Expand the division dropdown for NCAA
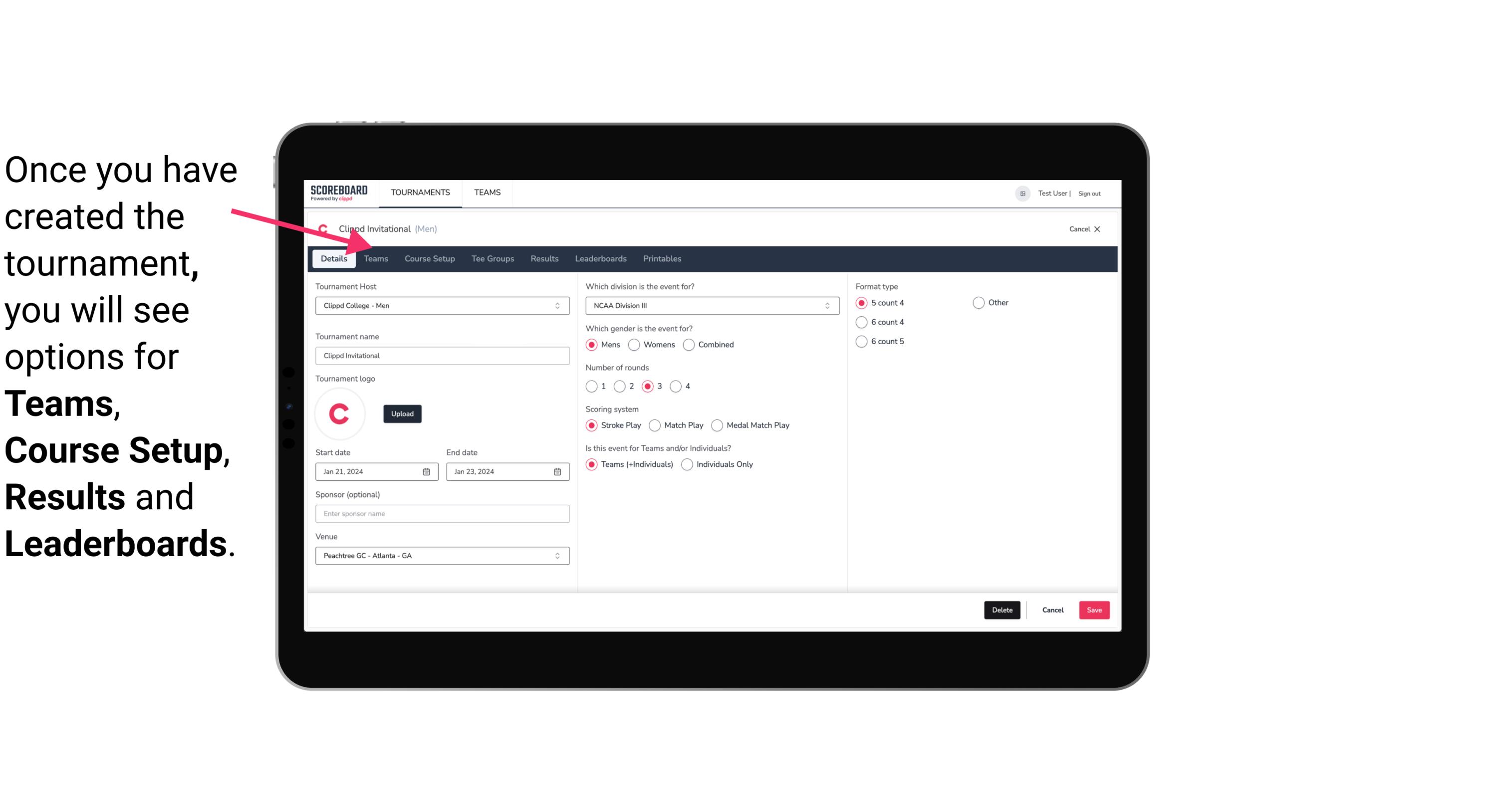Image resolution: width=1510 pixels, height=812 pixels. tap(824, 305)
